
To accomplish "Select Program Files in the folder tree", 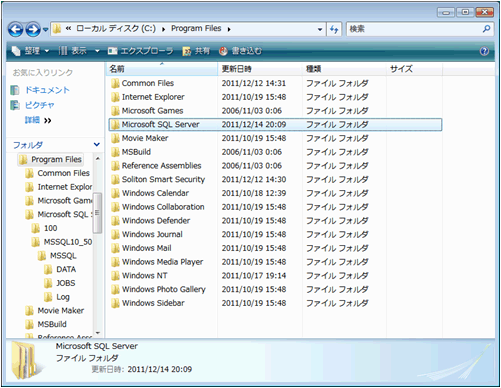I will click(x=50, y=160).
